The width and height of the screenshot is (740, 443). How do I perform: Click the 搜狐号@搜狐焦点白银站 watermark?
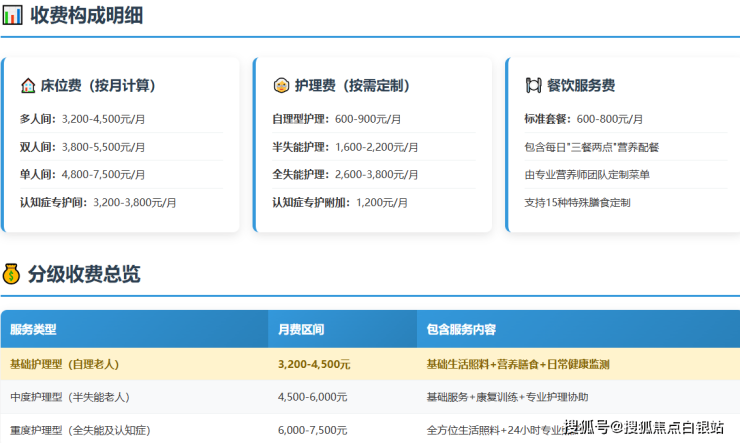coord(644,428)
